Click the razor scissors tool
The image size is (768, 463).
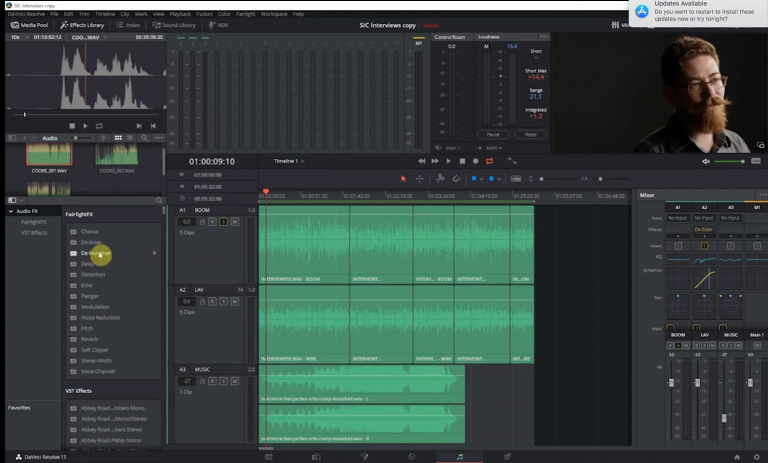[x=440, y=179]
